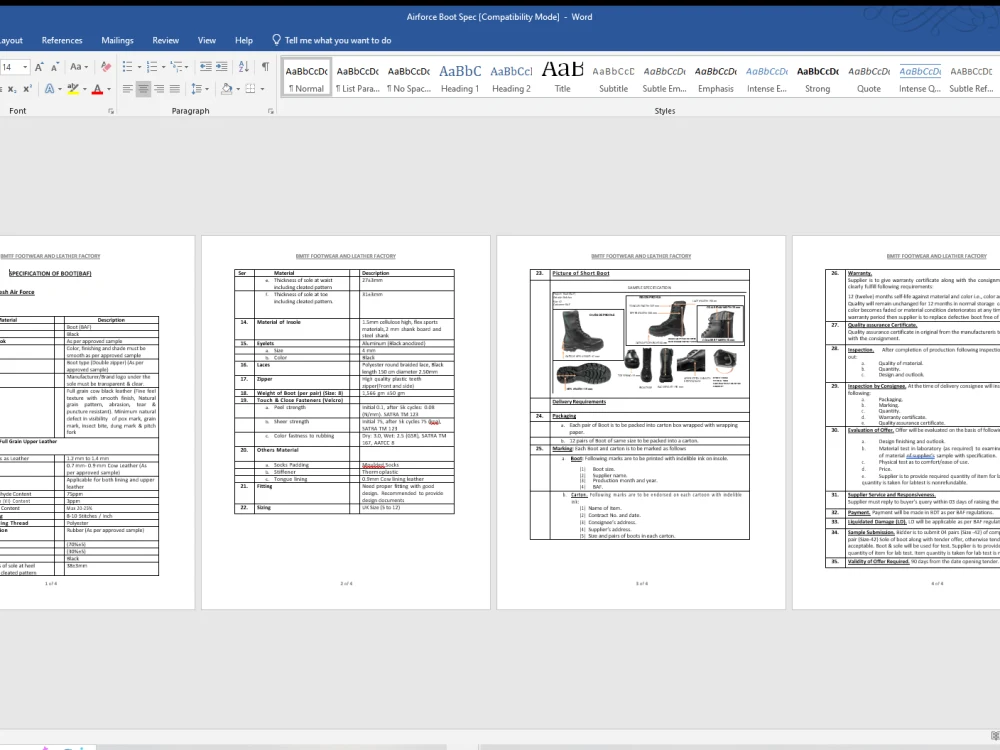Apply yellow text highlight color
1000x750 pixels.
(x=73, y=89)
